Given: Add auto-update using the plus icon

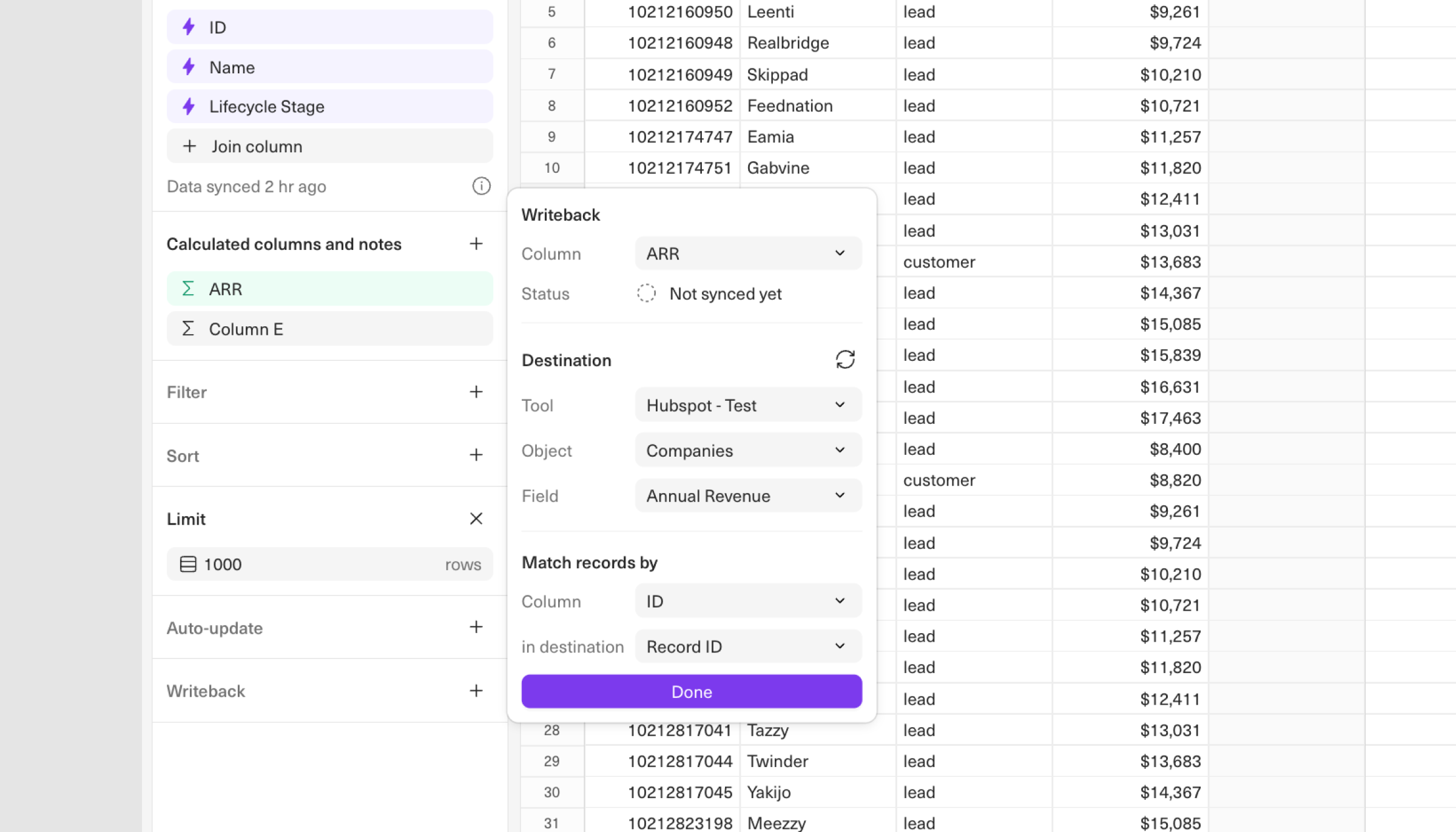Looking at the screenshot, I should [476, 627].
